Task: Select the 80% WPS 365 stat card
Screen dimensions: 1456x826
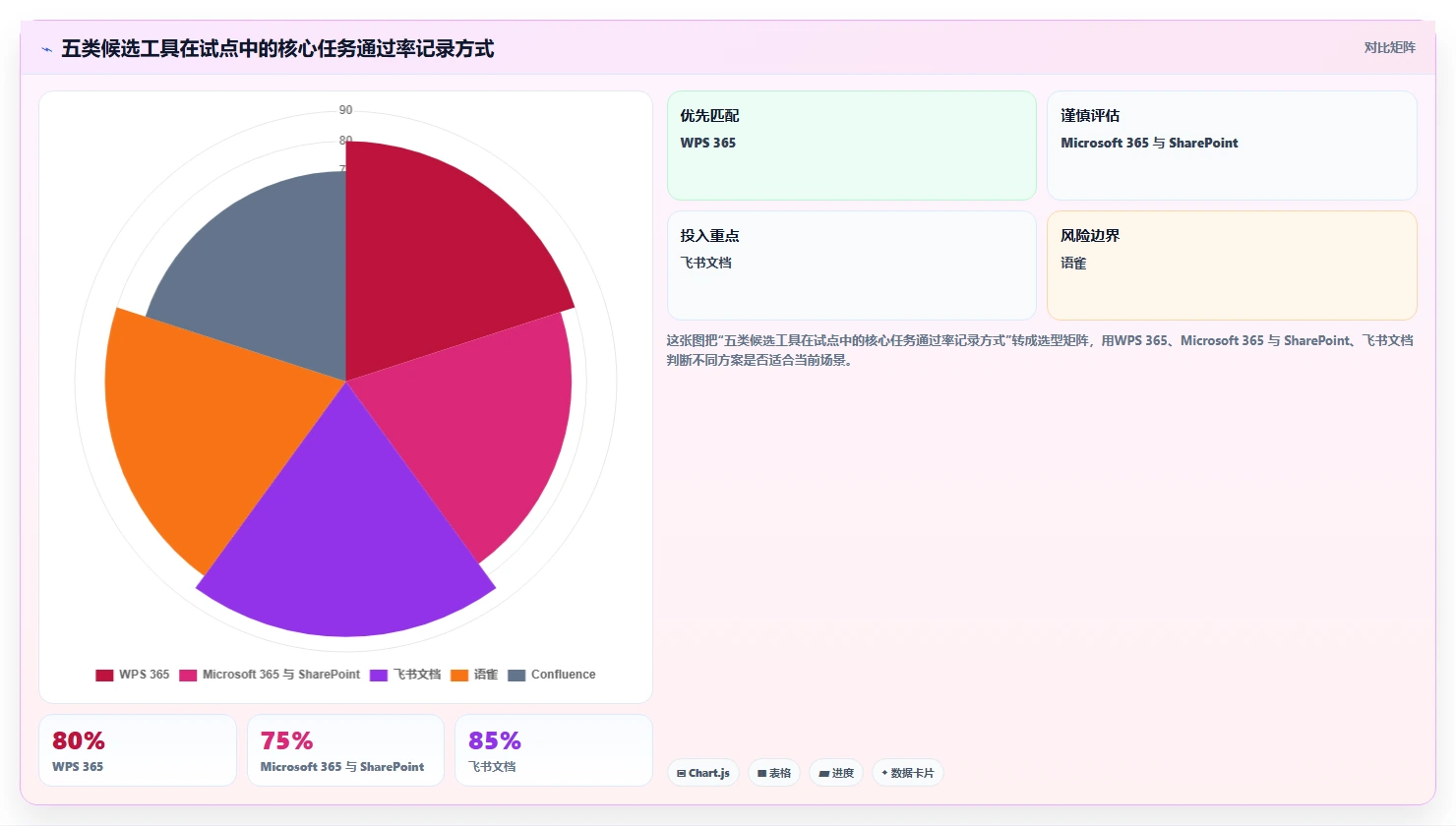Action: click(138, 750)
